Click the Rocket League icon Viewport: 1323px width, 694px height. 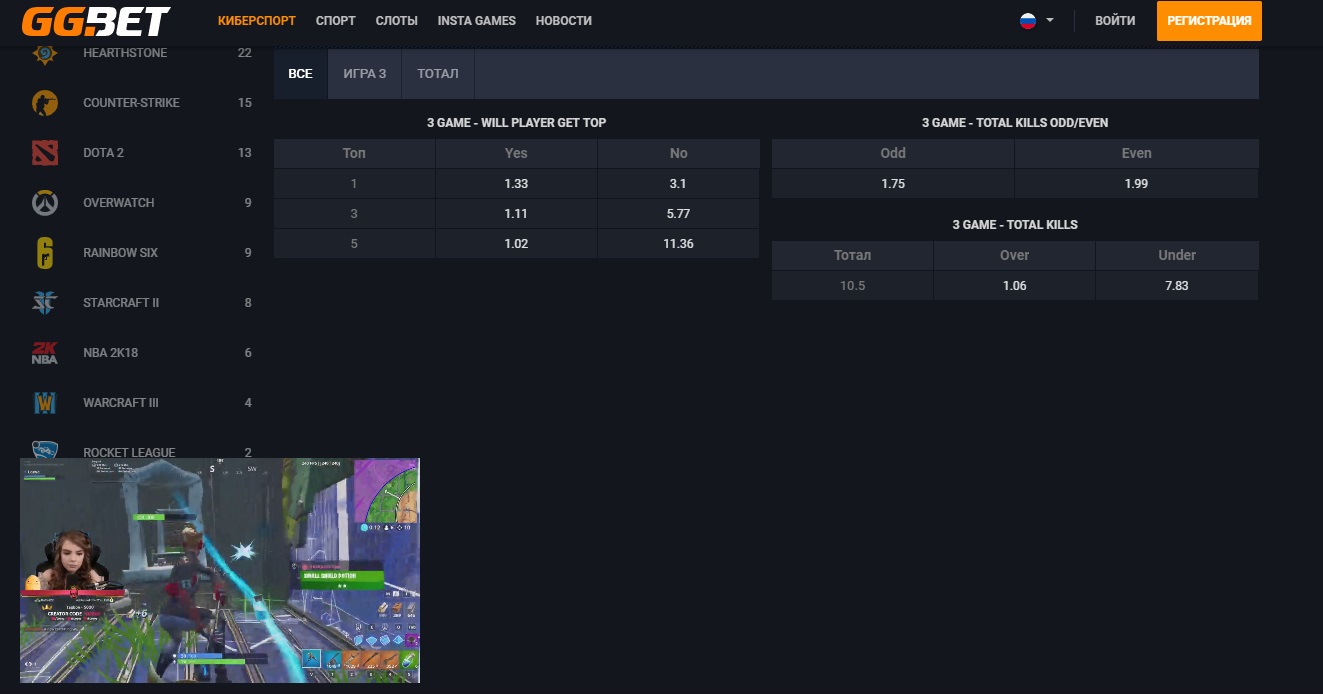point(44,450)
